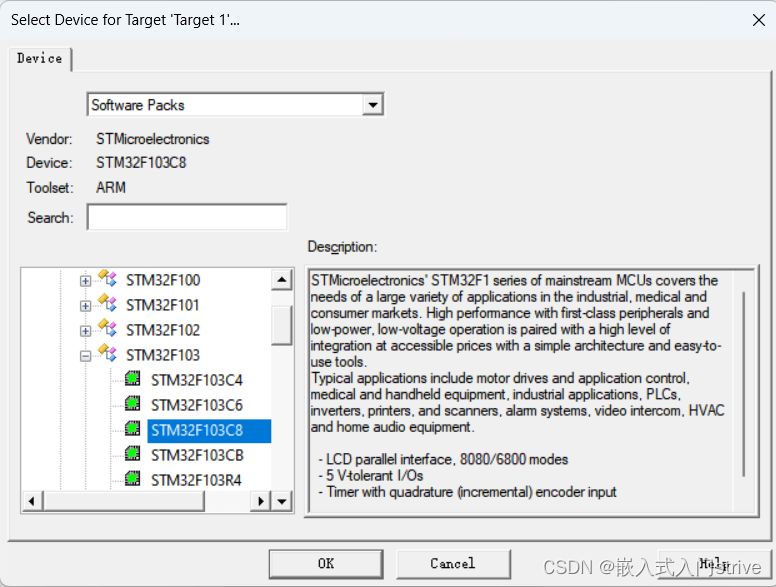
Task: Click the STM32F103 family icon
Action: (107, 353)
